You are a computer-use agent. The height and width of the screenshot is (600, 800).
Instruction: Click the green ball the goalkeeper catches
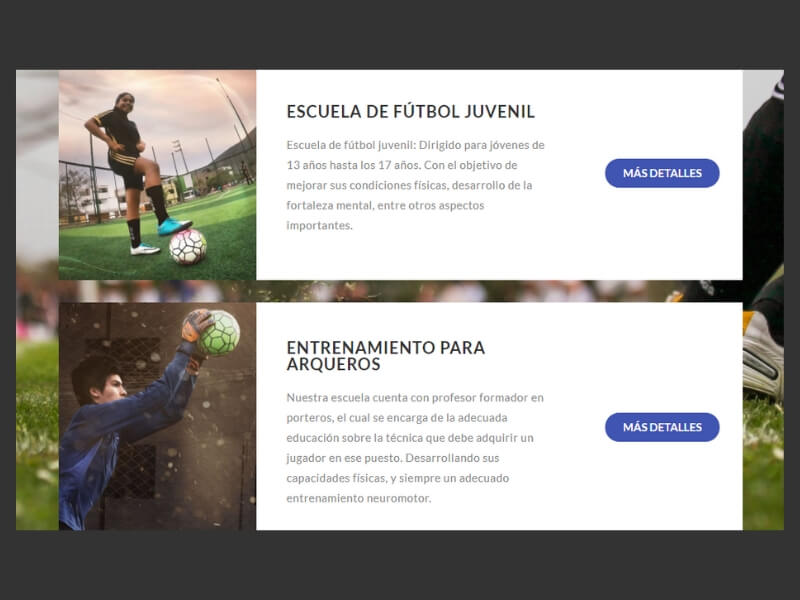[218, 333]
